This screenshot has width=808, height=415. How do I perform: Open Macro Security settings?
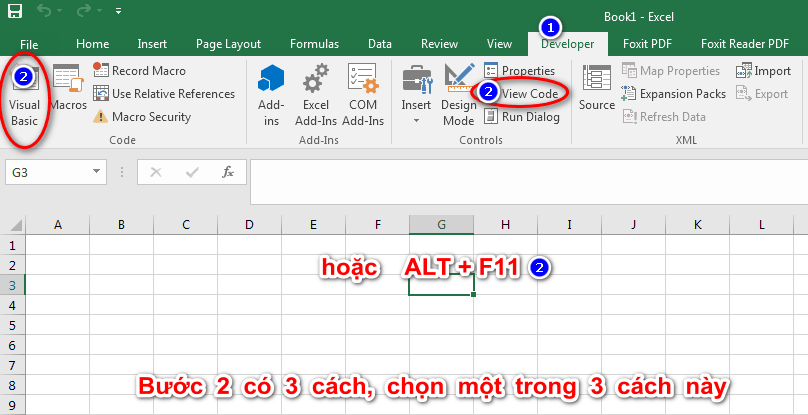tap(142, 117)
